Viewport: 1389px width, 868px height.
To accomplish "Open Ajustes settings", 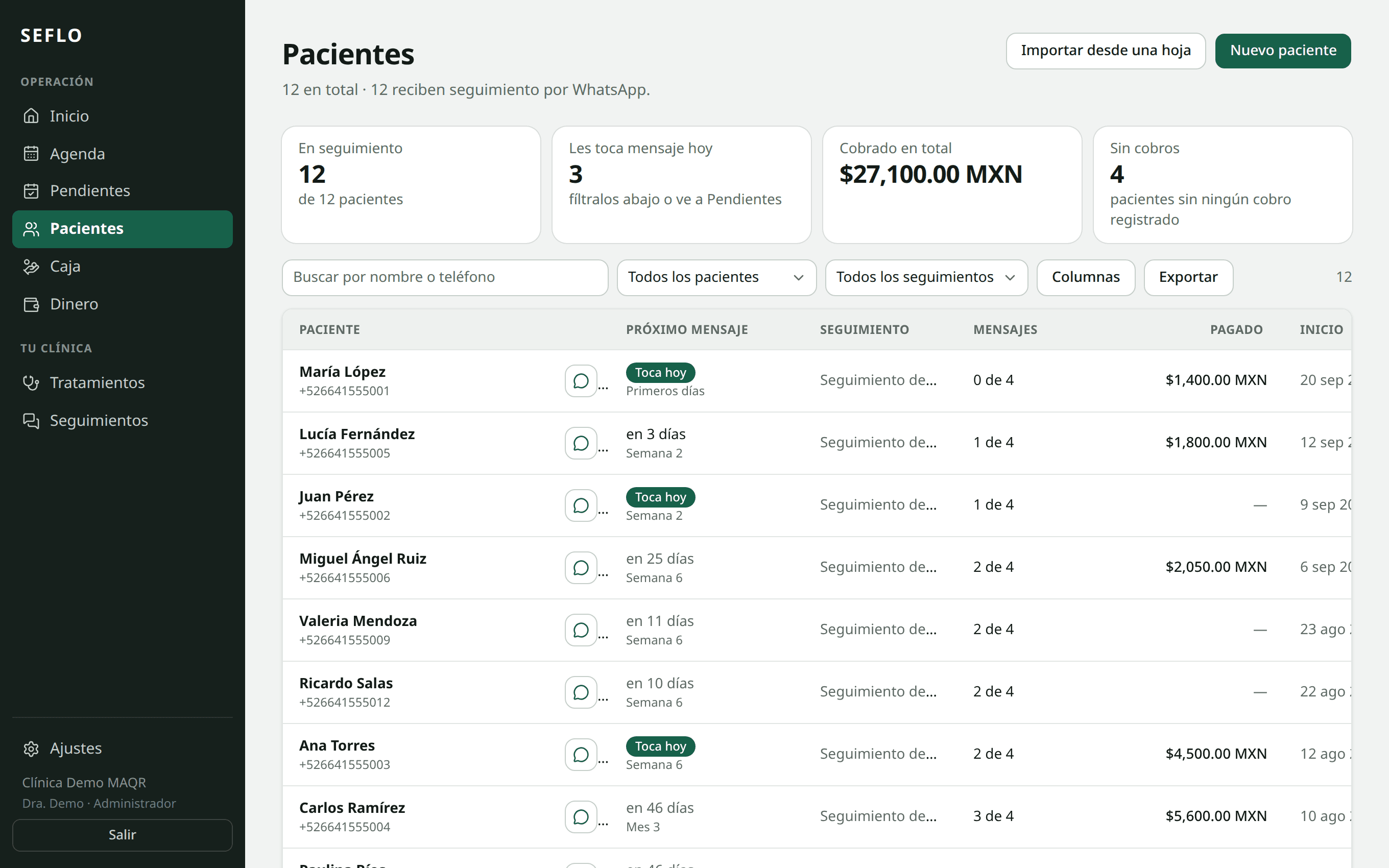I will (122, 748).
